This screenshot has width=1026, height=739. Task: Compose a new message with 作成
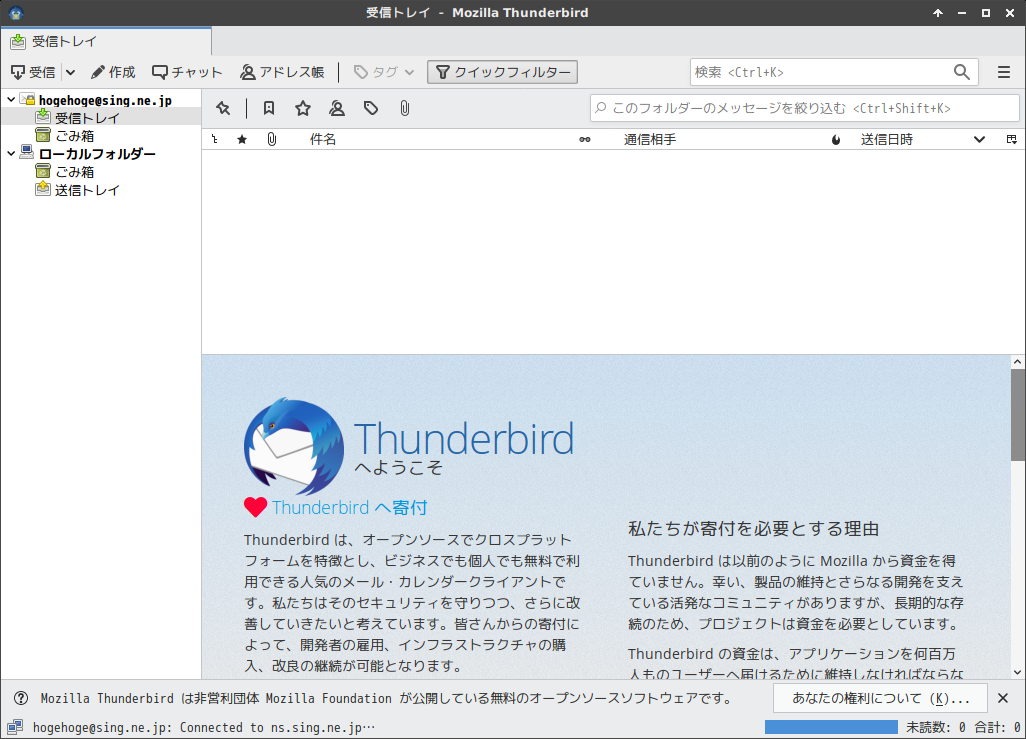coord(113,72)
